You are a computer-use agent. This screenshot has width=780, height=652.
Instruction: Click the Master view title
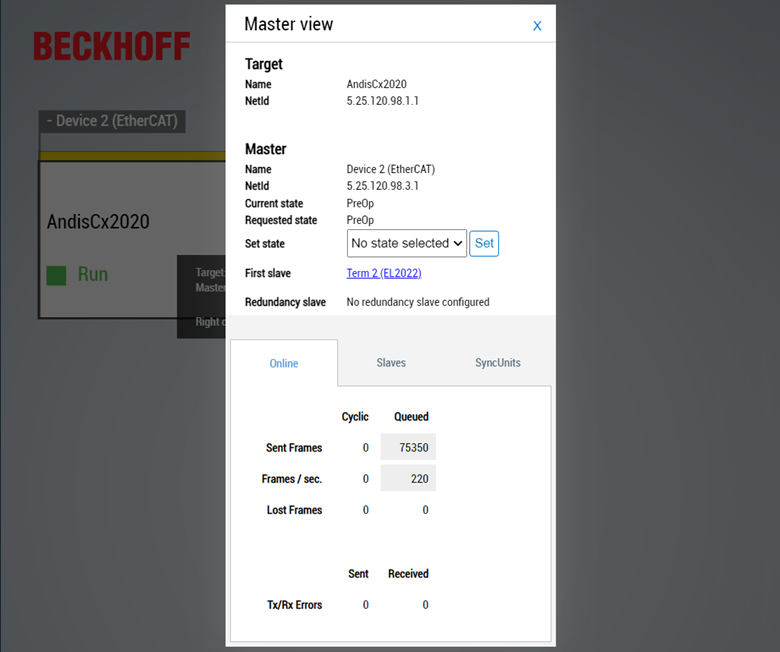click(289, 24)
